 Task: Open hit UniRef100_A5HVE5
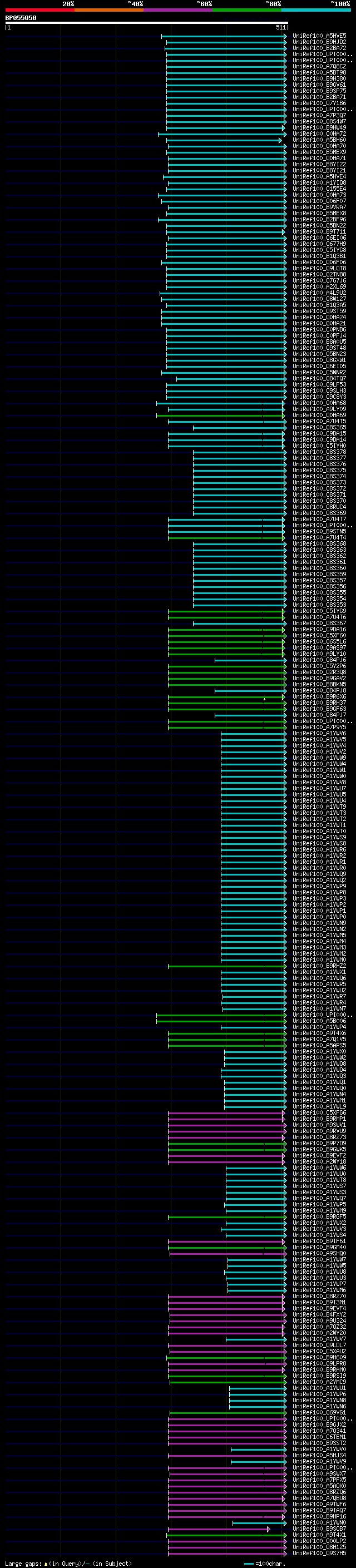click(x=319, y=36)
